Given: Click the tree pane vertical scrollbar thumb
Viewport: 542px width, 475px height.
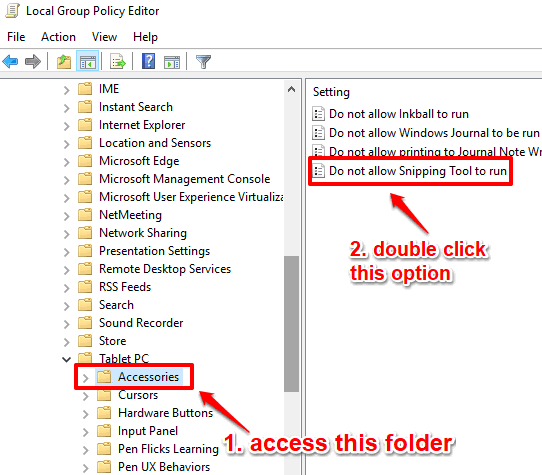Looking at the screenshot, I should point(291,324).
